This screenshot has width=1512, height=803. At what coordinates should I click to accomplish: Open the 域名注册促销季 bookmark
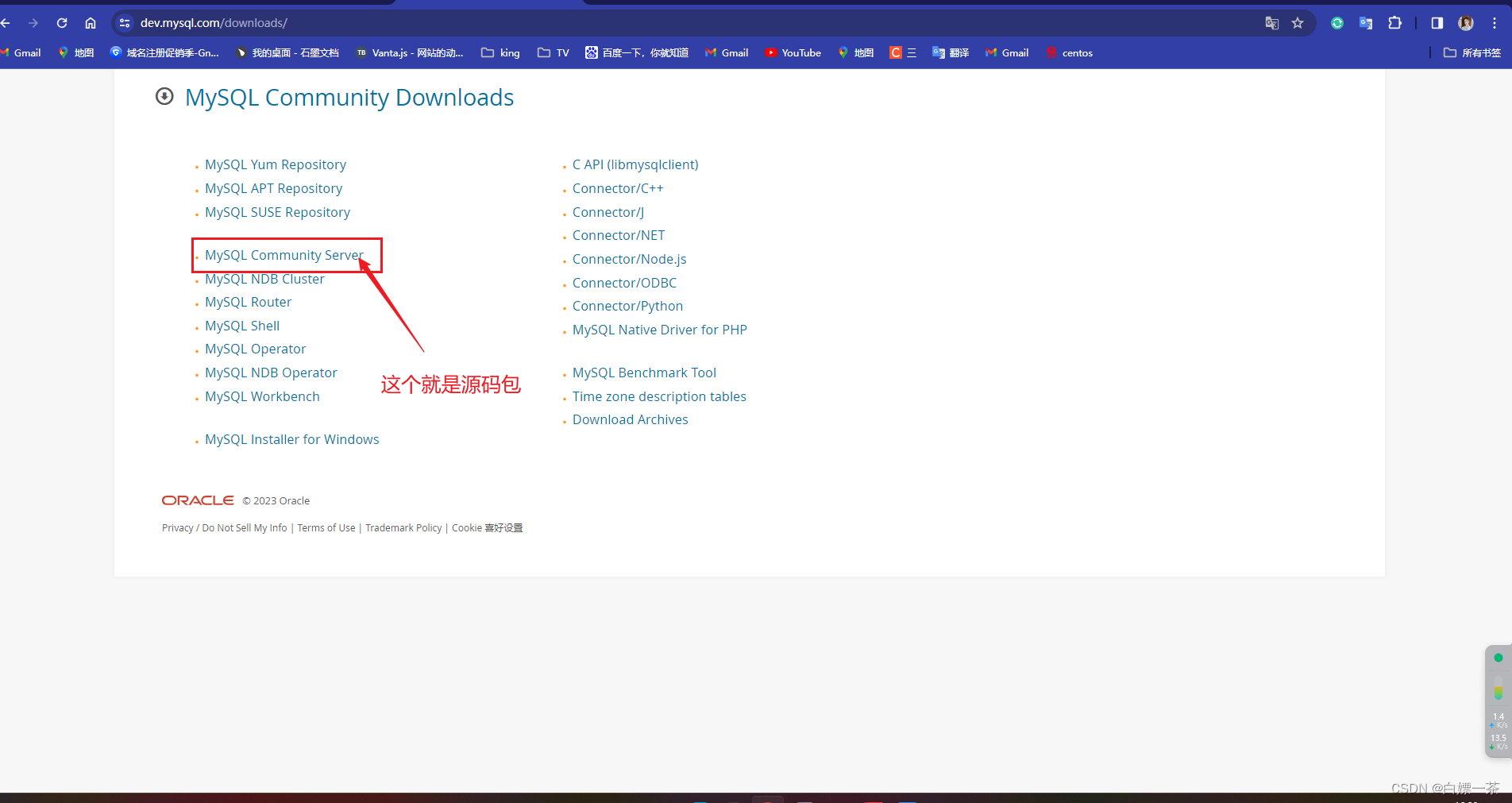[x=164, y=52]
